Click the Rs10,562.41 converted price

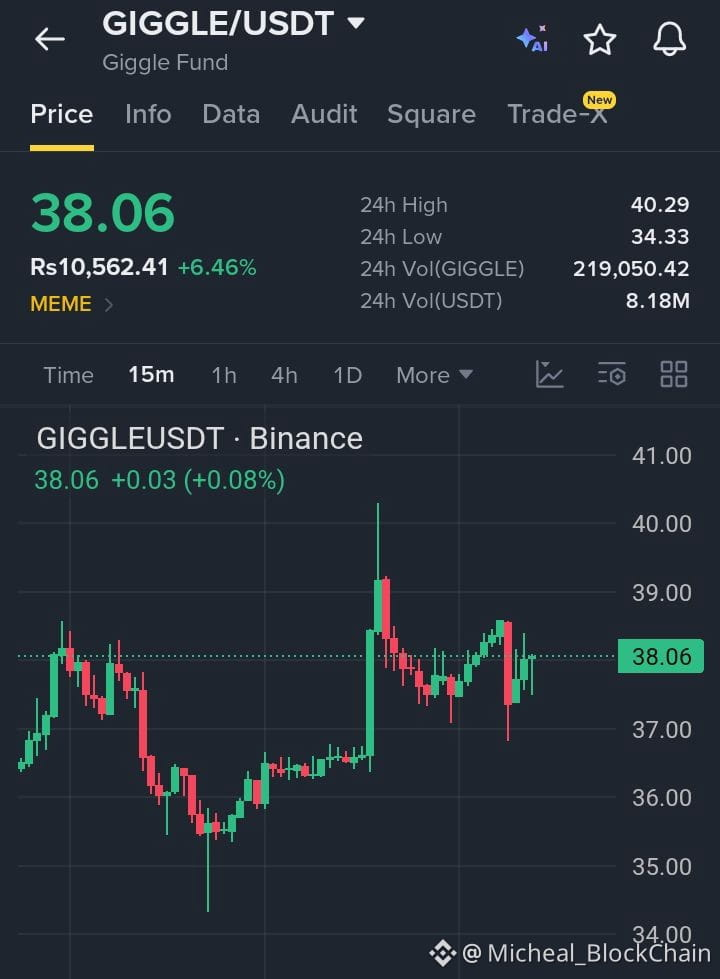pos(99,267)
